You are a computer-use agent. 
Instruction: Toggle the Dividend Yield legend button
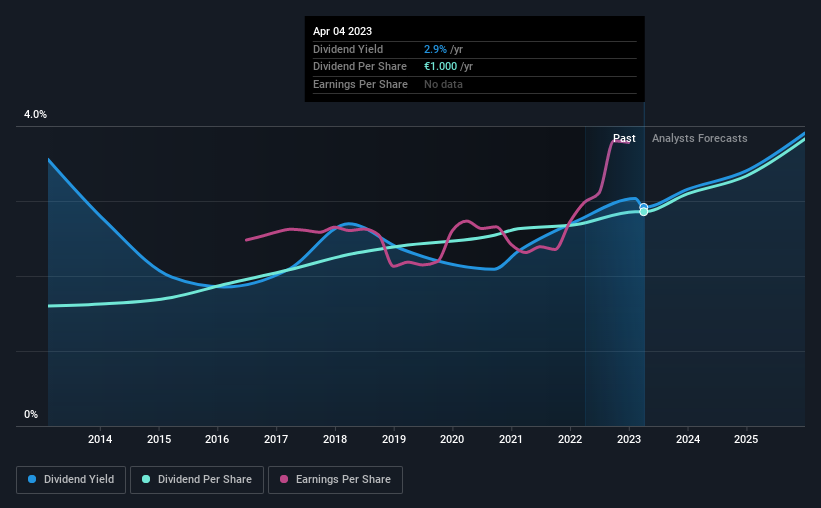71,479
